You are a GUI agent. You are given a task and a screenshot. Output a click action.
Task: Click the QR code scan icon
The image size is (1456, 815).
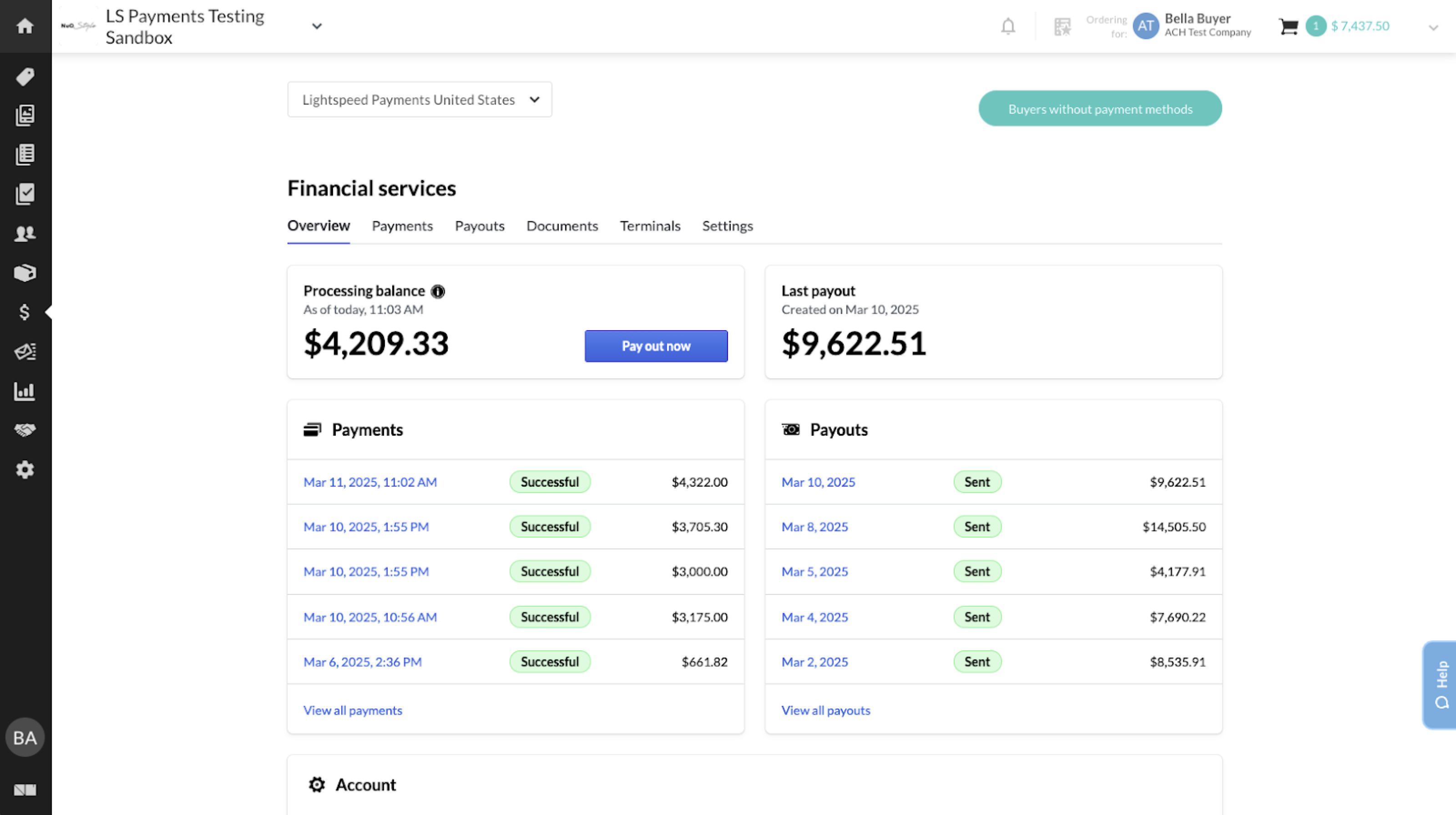pyautogui.click(x=1062, y=26)
